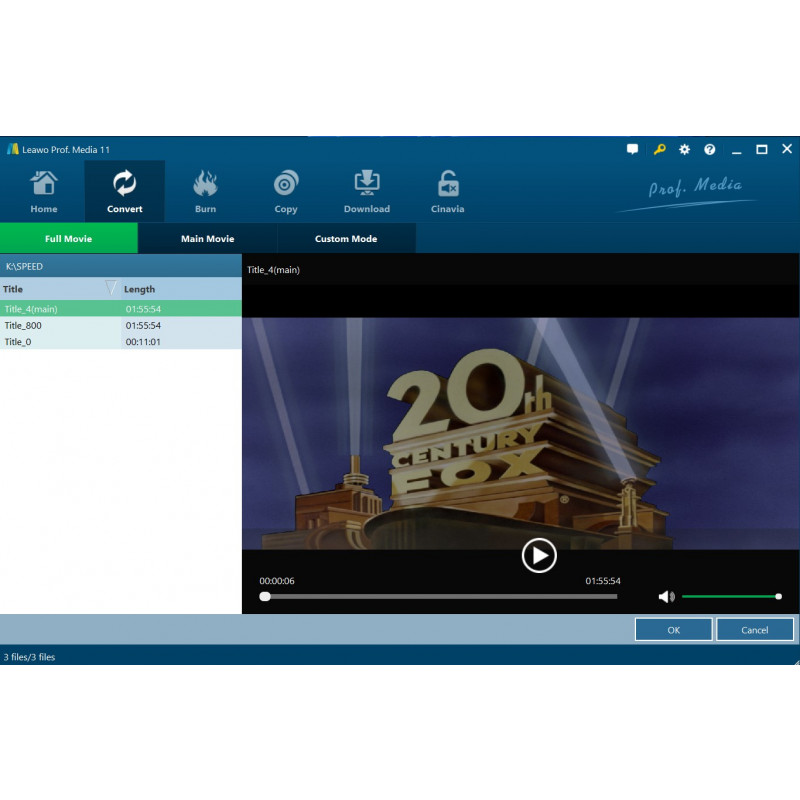Click the Cancel button
The height and width of the screenshot is (800, 800).
(755, 630)
